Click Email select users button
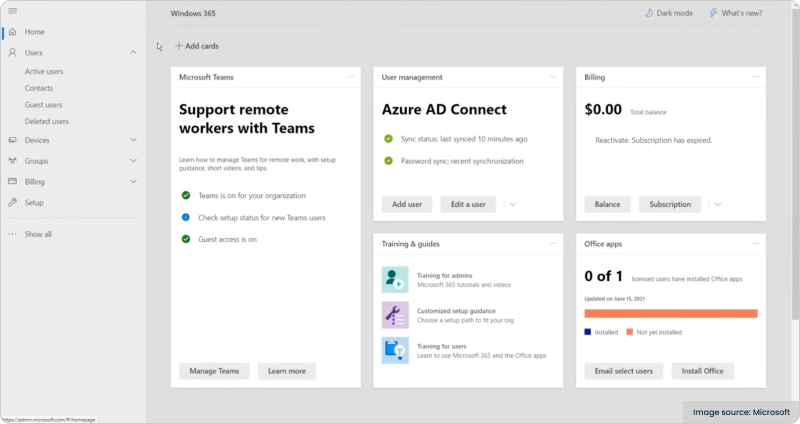Screen dimensions: 800x424 pyautogui.click(x=623, y=371)
